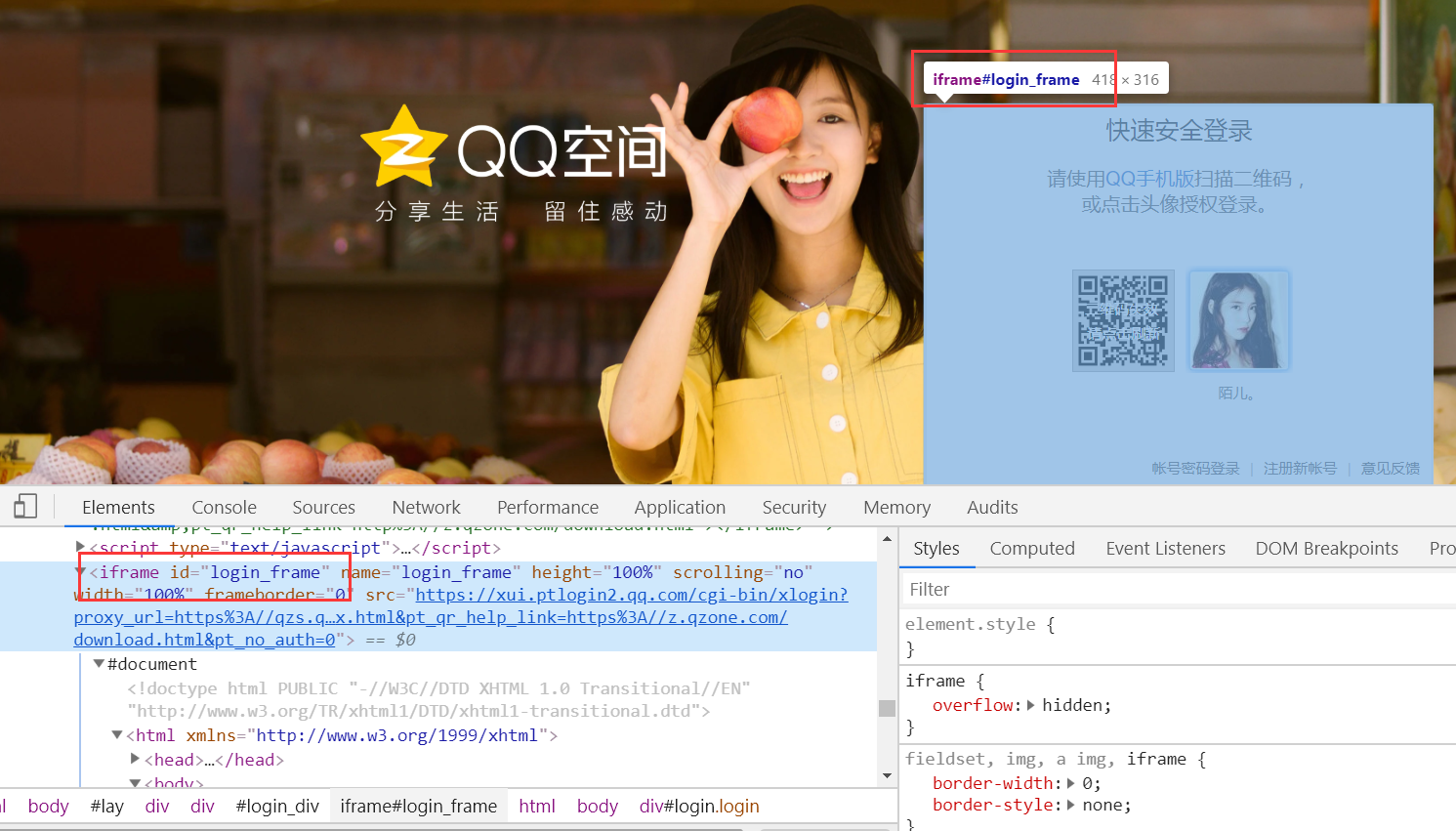Open the Security tab

click(794, 507)
